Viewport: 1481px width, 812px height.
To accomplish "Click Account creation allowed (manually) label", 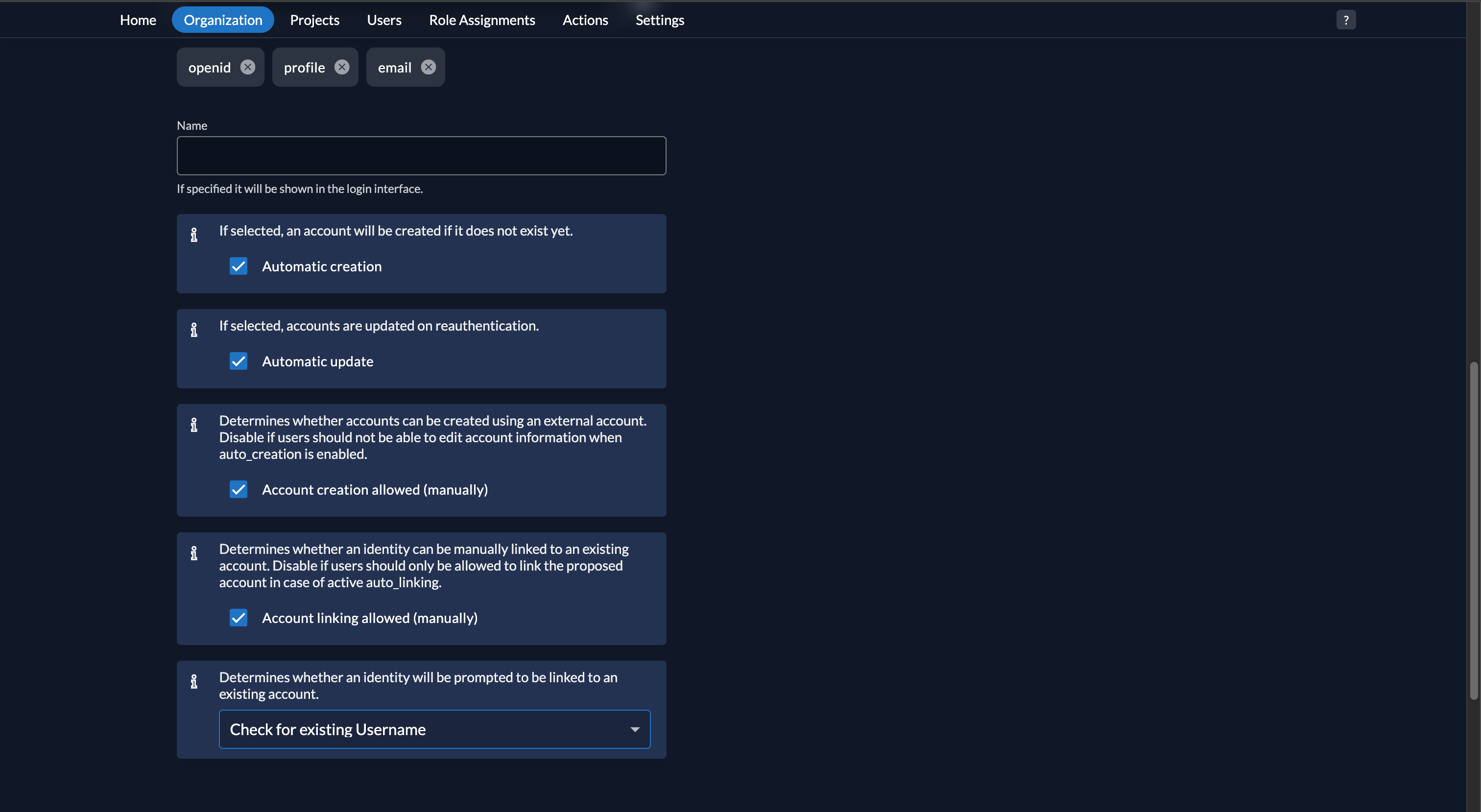I will tap(375, 489).
